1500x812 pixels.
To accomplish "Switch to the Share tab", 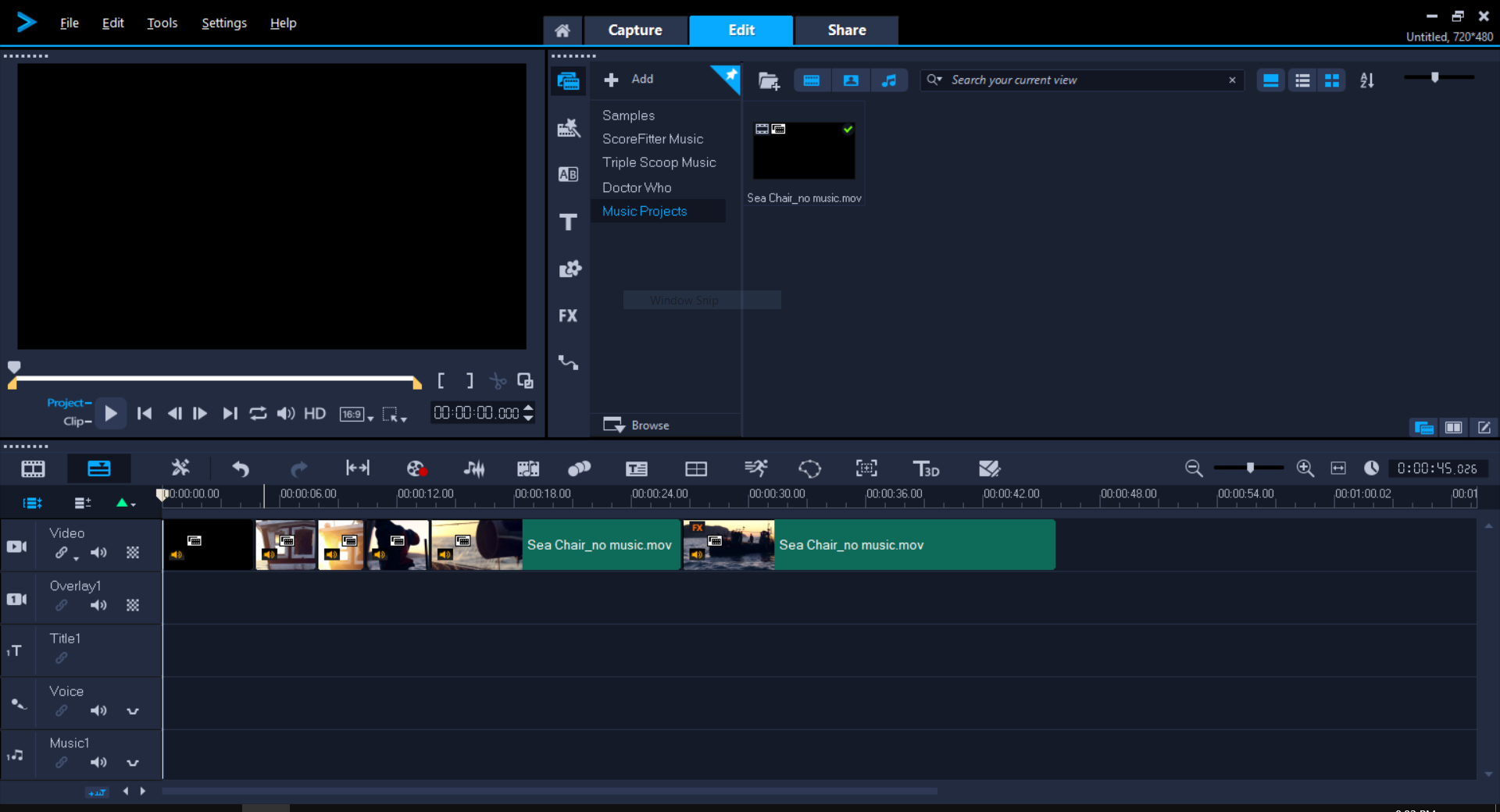I will tap(847, 30).
